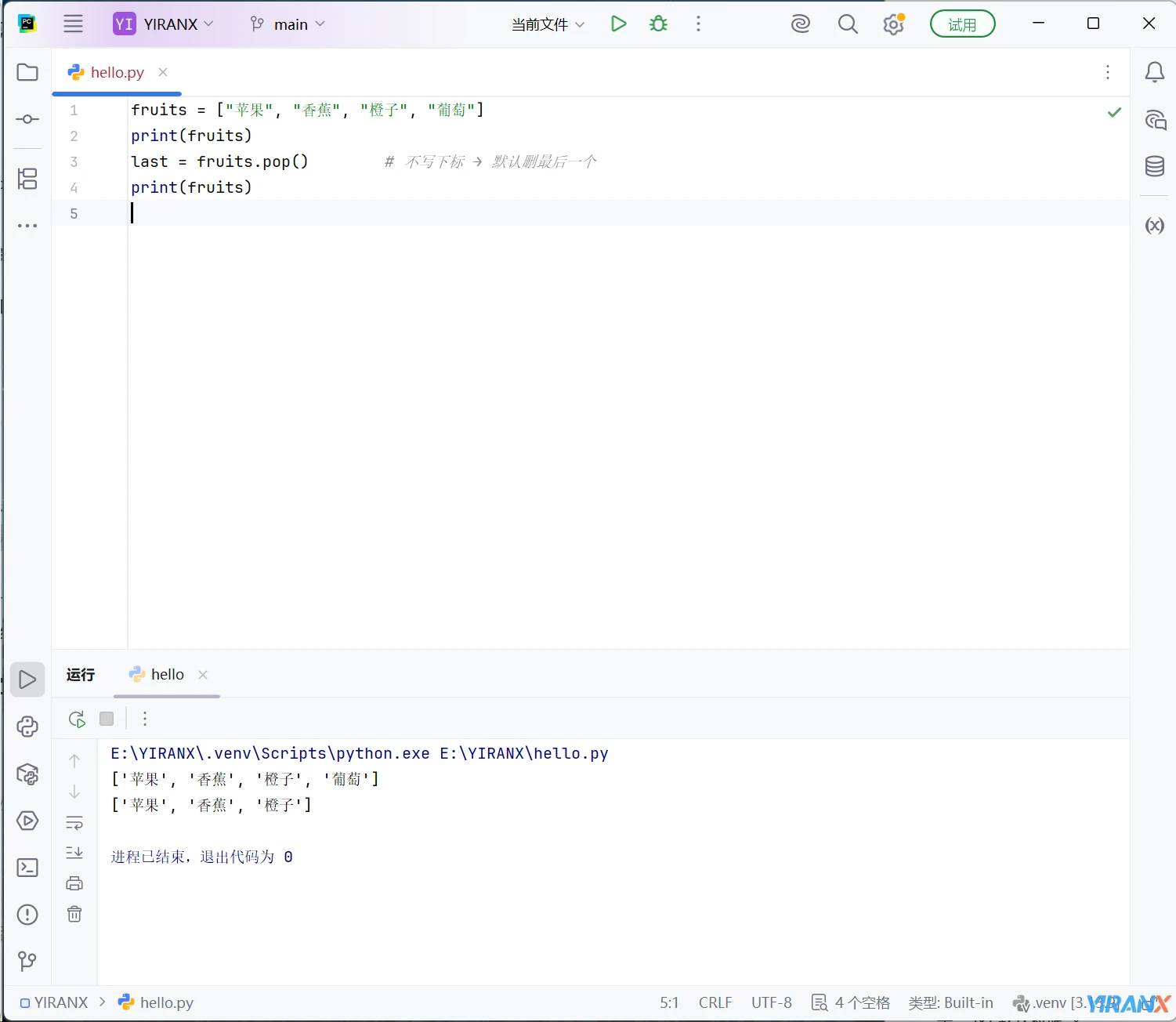
Task: Close the hello.py editor tab
Action: point(163,72)
